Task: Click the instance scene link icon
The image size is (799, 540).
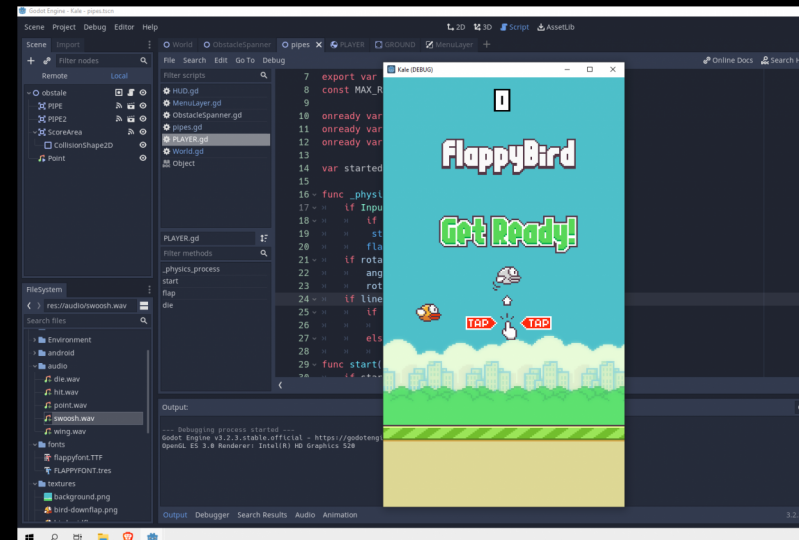Action: coord(47,61)
